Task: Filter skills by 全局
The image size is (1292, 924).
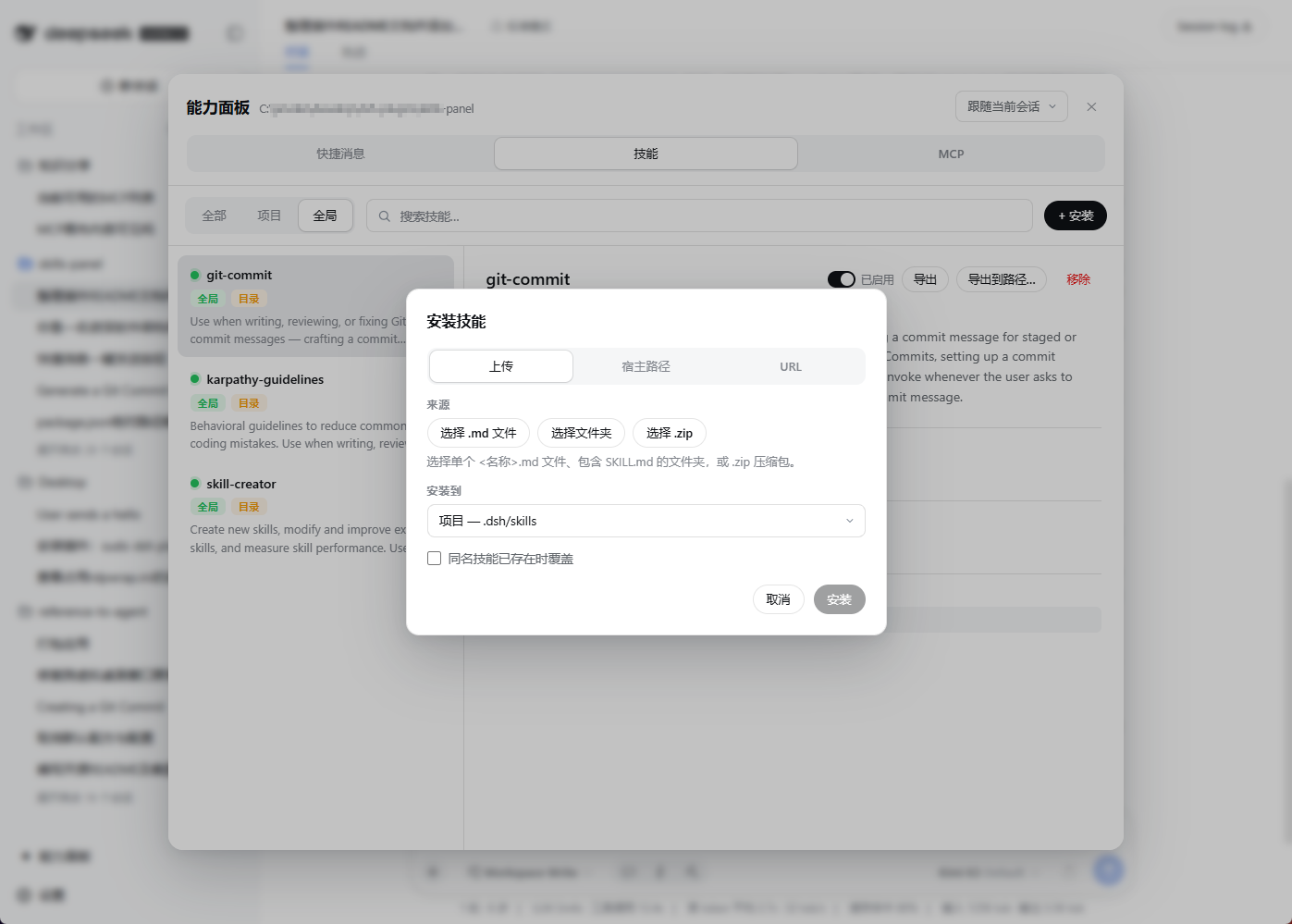Action: (x=326, y=216)
